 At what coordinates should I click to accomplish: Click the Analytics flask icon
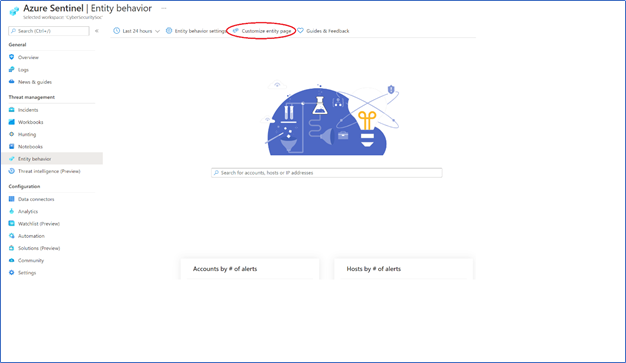(x=12, y=211)
